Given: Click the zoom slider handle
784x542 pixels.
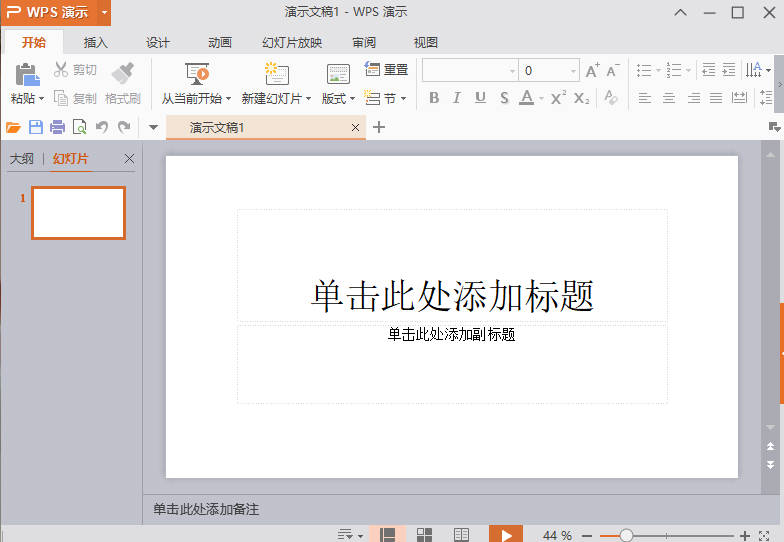Looking at the screenshot, I should [x=626, y=535].
